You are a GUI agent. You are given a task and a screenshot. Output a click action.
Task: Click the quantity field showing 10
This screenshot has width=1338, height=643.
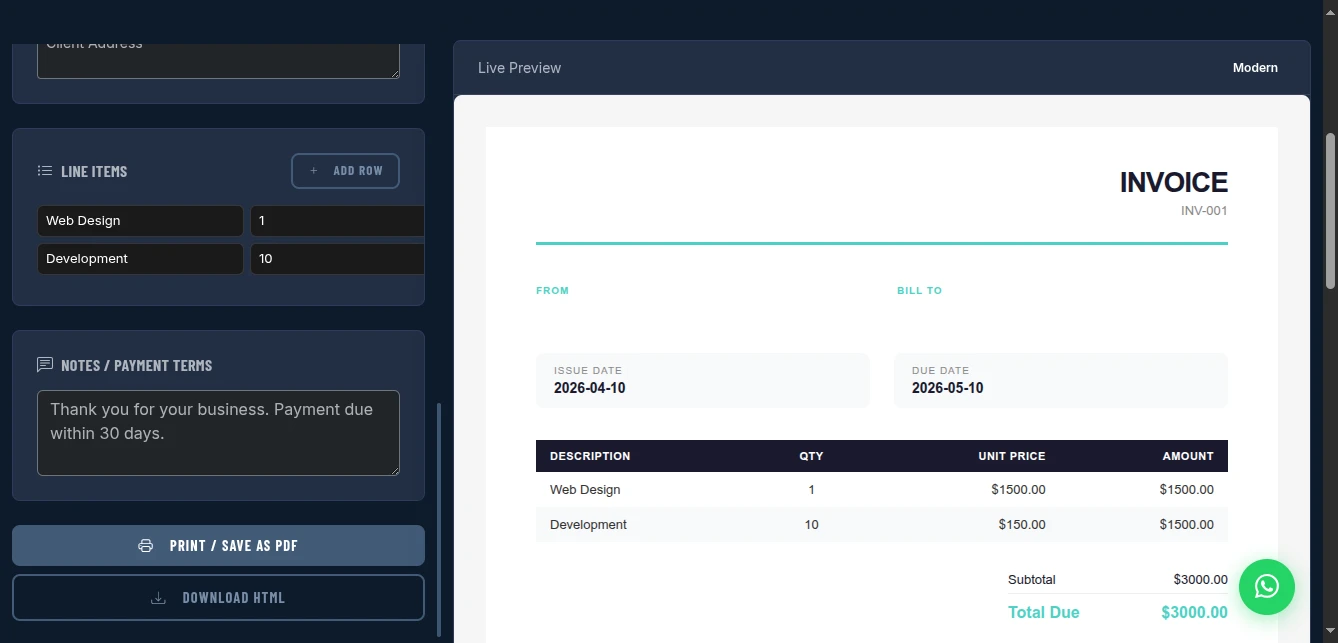point(337,258)
